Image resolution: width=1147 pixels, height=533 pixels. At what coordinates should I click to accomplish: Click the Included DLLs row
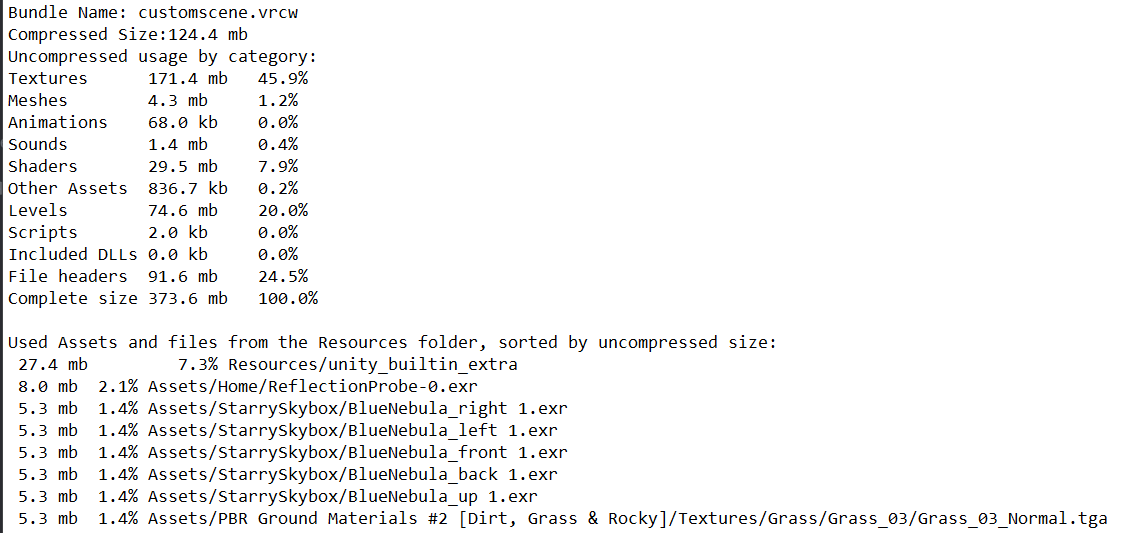click(x=153, y=254)
